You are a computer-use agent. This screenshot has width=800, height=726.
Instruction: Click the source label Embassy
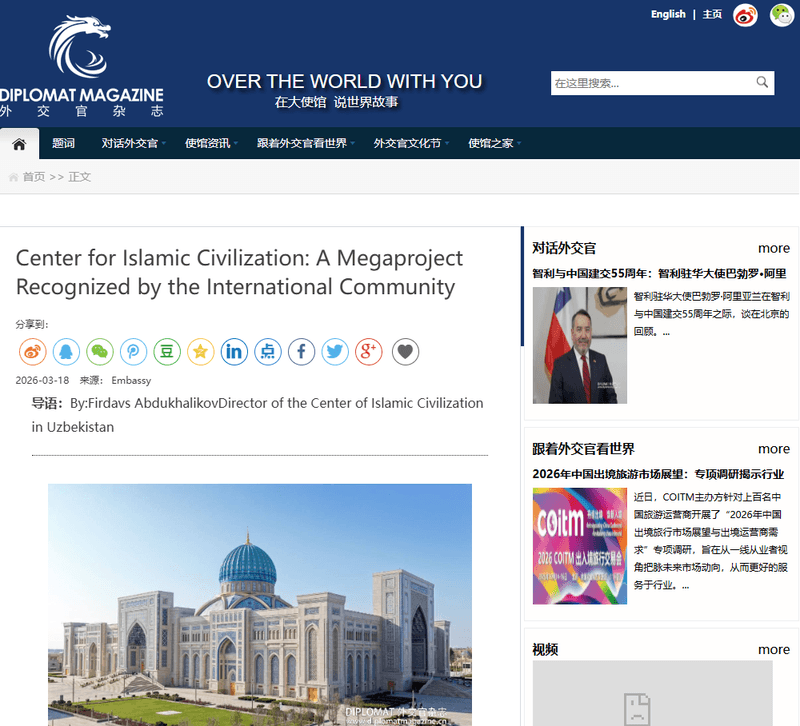[131, 381]
